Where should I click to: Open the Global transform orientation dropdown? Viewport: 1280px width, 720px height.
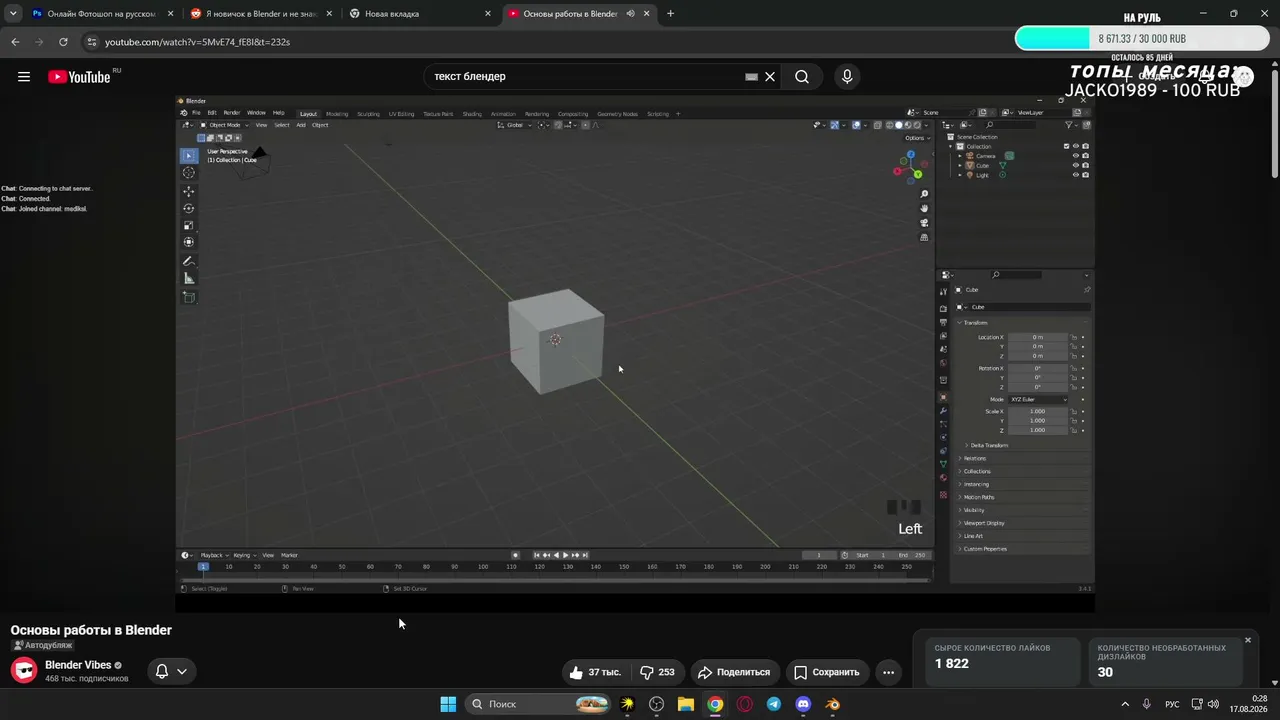pyautogui.click(x=515, y=125)
